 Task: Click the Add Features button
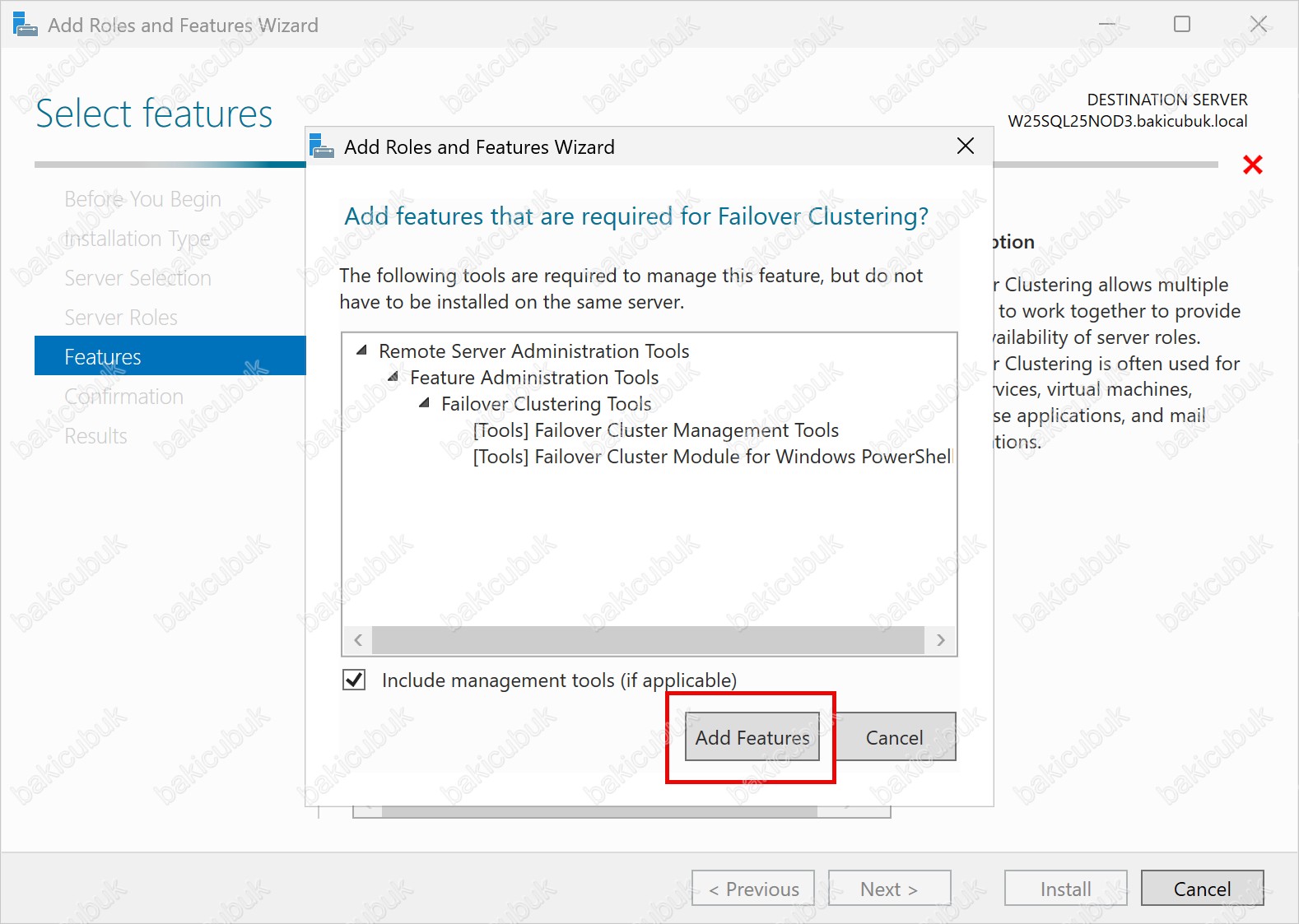(752, 737)
